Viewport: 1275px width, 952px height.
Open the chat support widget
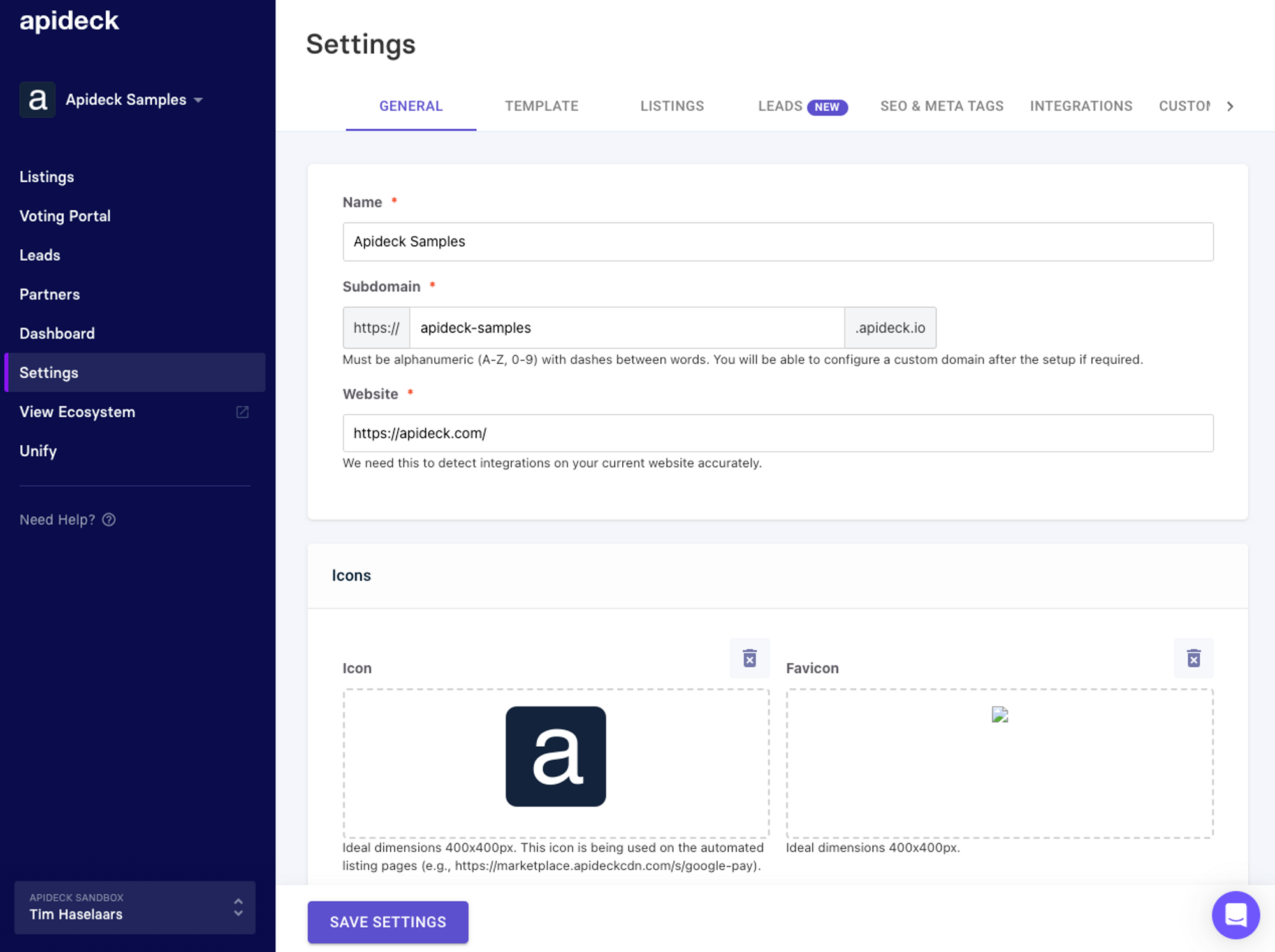pos(1235,915)
